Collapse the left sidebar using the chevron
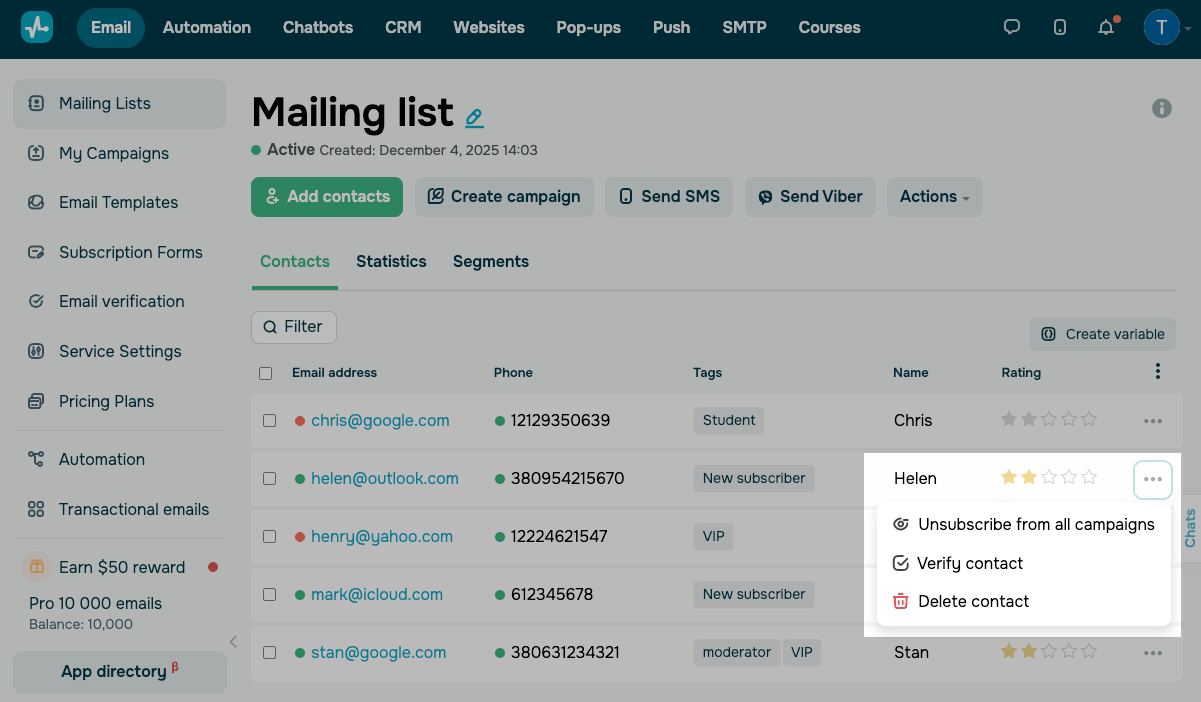This screenshot has height=702, width=1201. 233,642
